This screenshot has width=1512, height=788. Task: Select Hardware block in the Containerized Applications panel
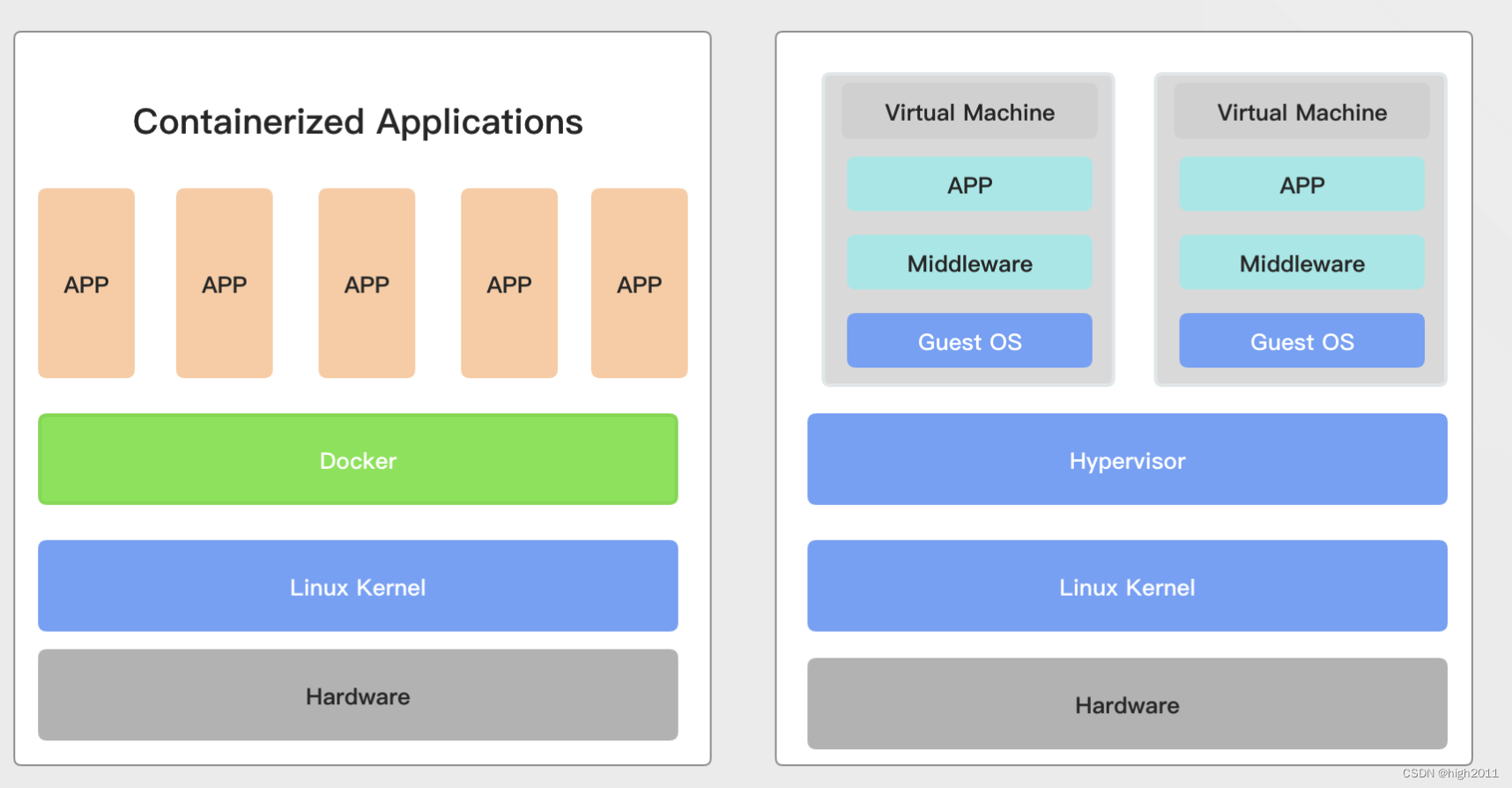tap(358, 695)
